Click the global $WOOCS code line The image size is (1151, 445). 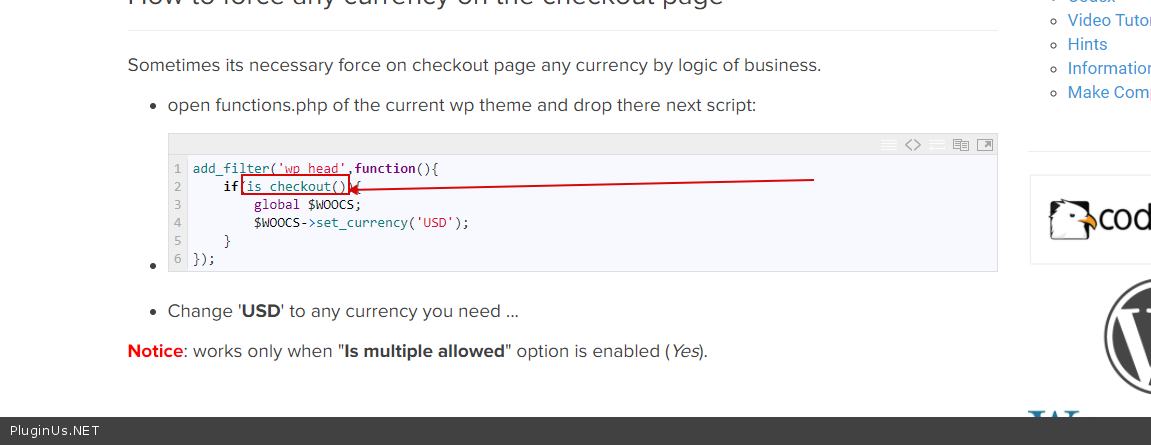307,205
